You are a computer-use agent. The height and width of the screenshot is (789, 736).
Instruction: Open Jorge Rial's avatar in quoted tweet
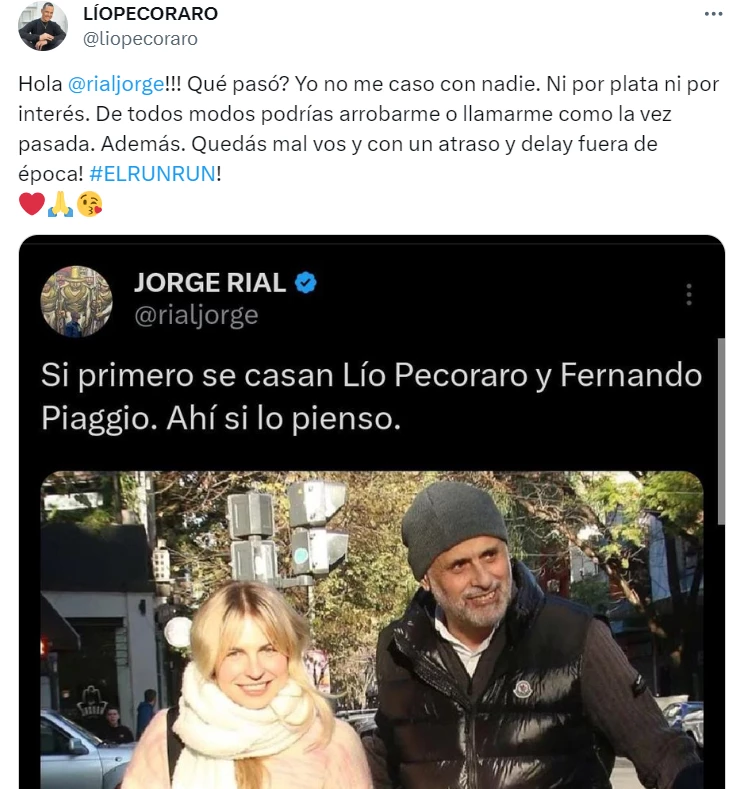(x=76, y=301)
